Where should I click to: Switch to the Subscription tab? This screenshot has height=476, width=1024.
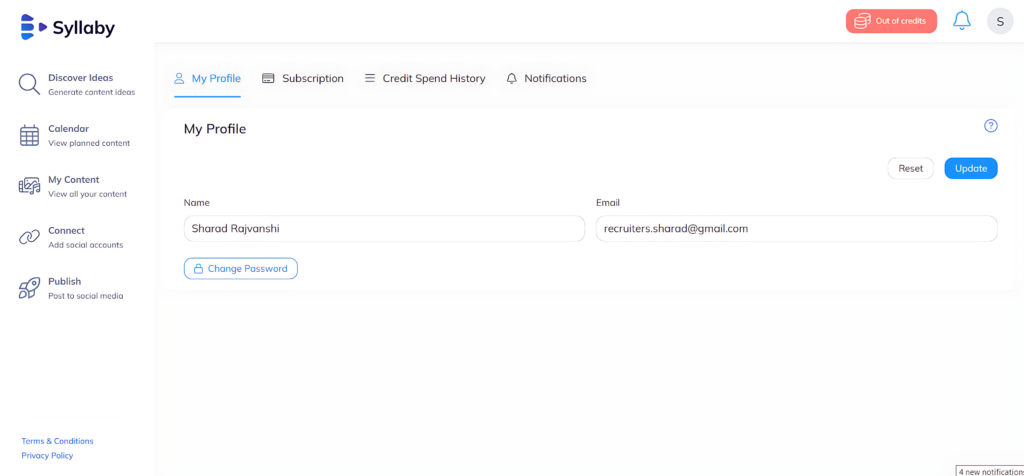303,78
